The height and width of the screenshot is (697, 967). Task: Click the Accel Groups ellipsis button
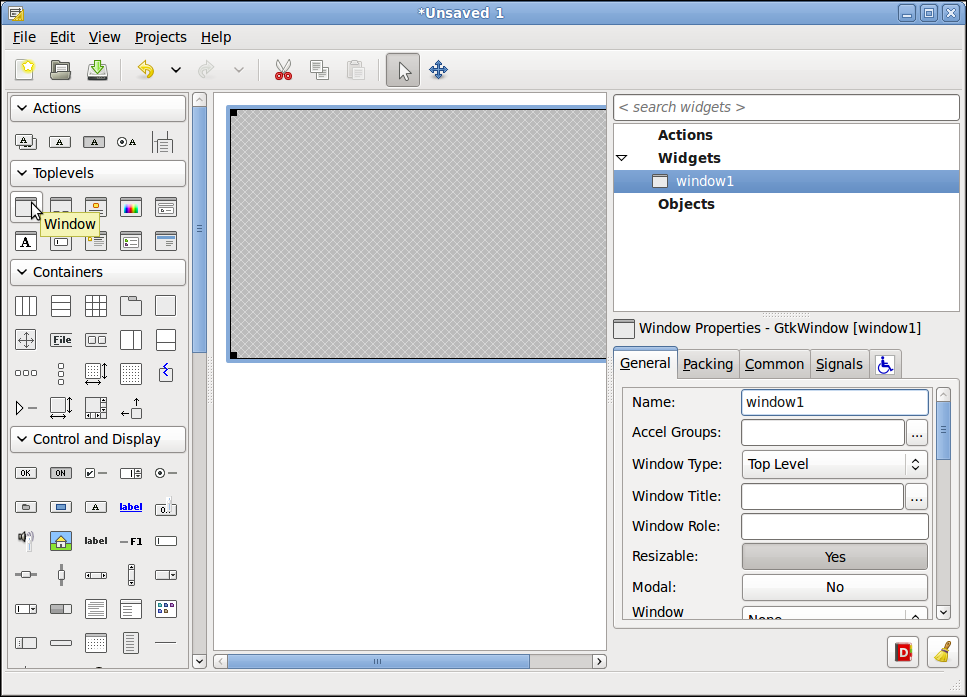coord(916,433)
